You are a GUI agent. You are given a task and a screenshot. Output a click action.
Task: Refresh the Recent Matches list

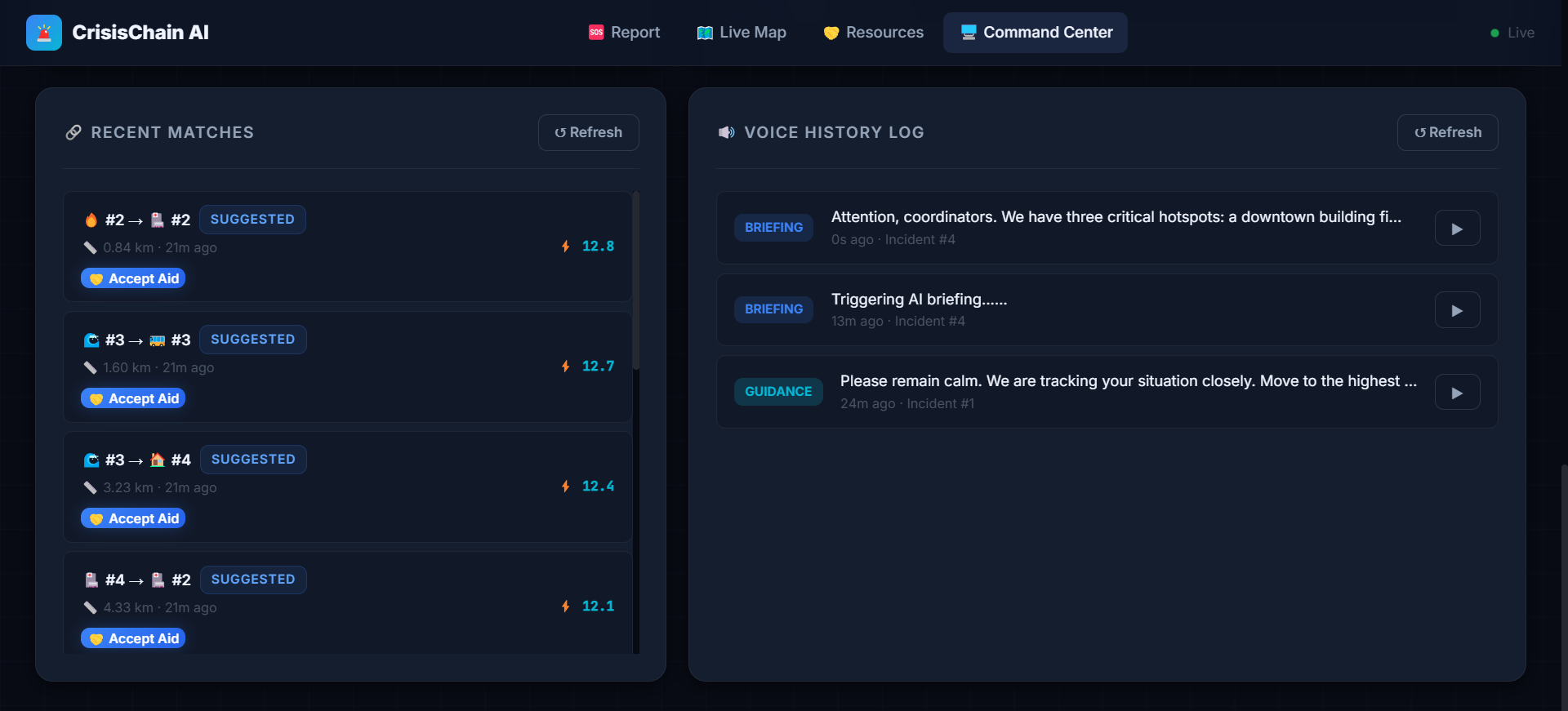pyautogui.click(x=589, y=132)
